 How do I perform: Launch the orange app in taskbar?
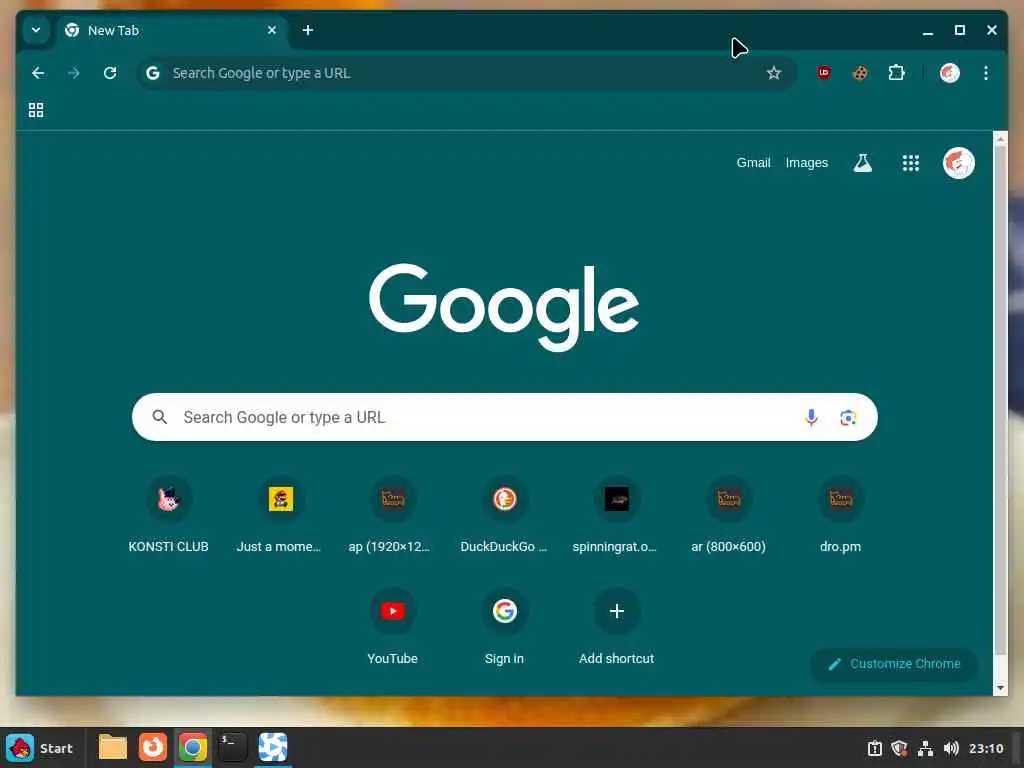click(153, 747)
